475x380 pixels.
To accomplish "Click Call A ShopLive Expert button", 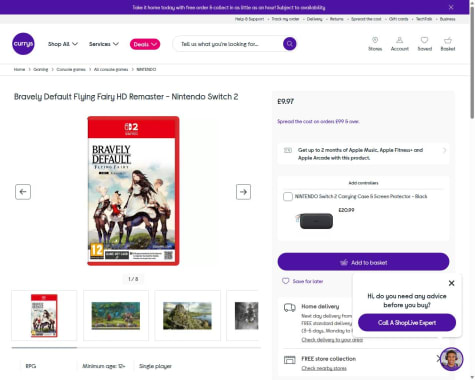I will 407,322.
